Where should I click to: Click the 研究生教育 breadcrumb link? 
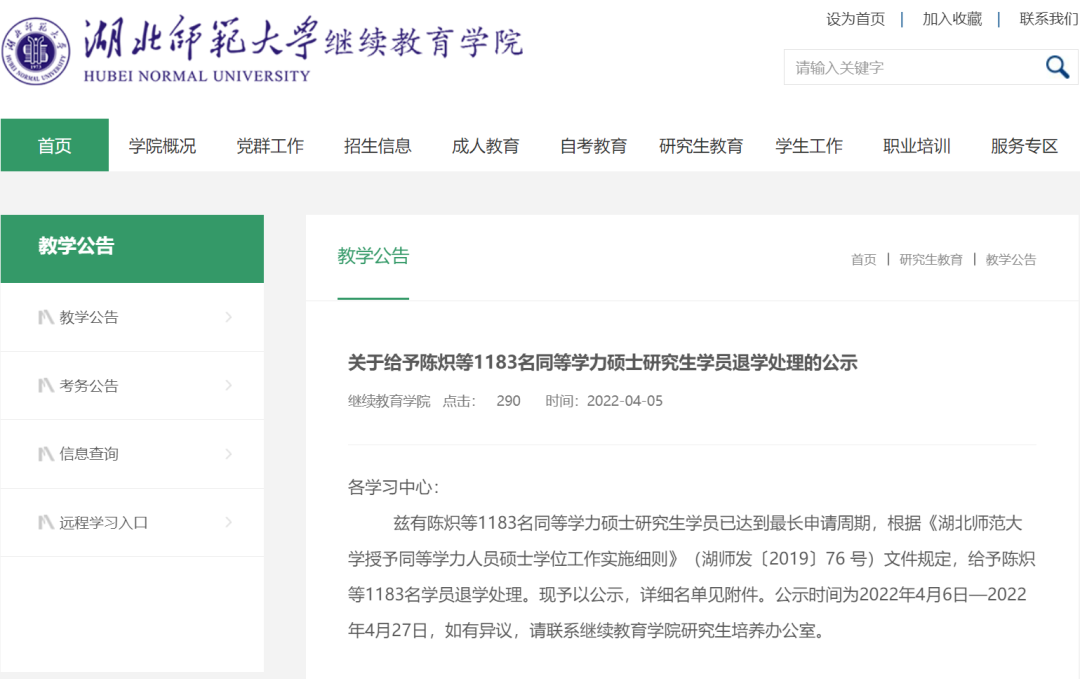click(x=931, y=260)
